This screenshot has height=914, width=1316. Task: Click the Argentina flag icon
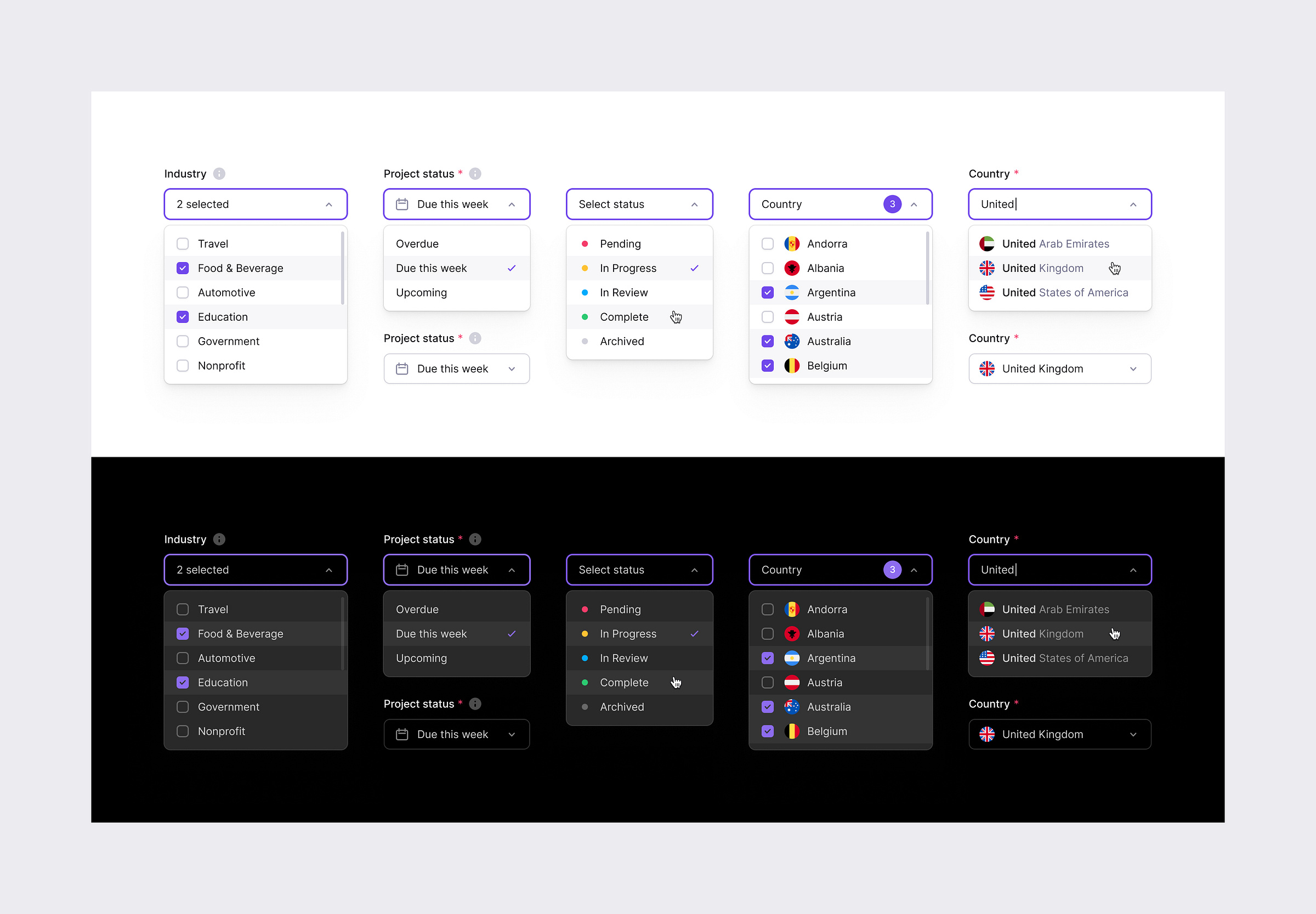[x=792, y=292]
